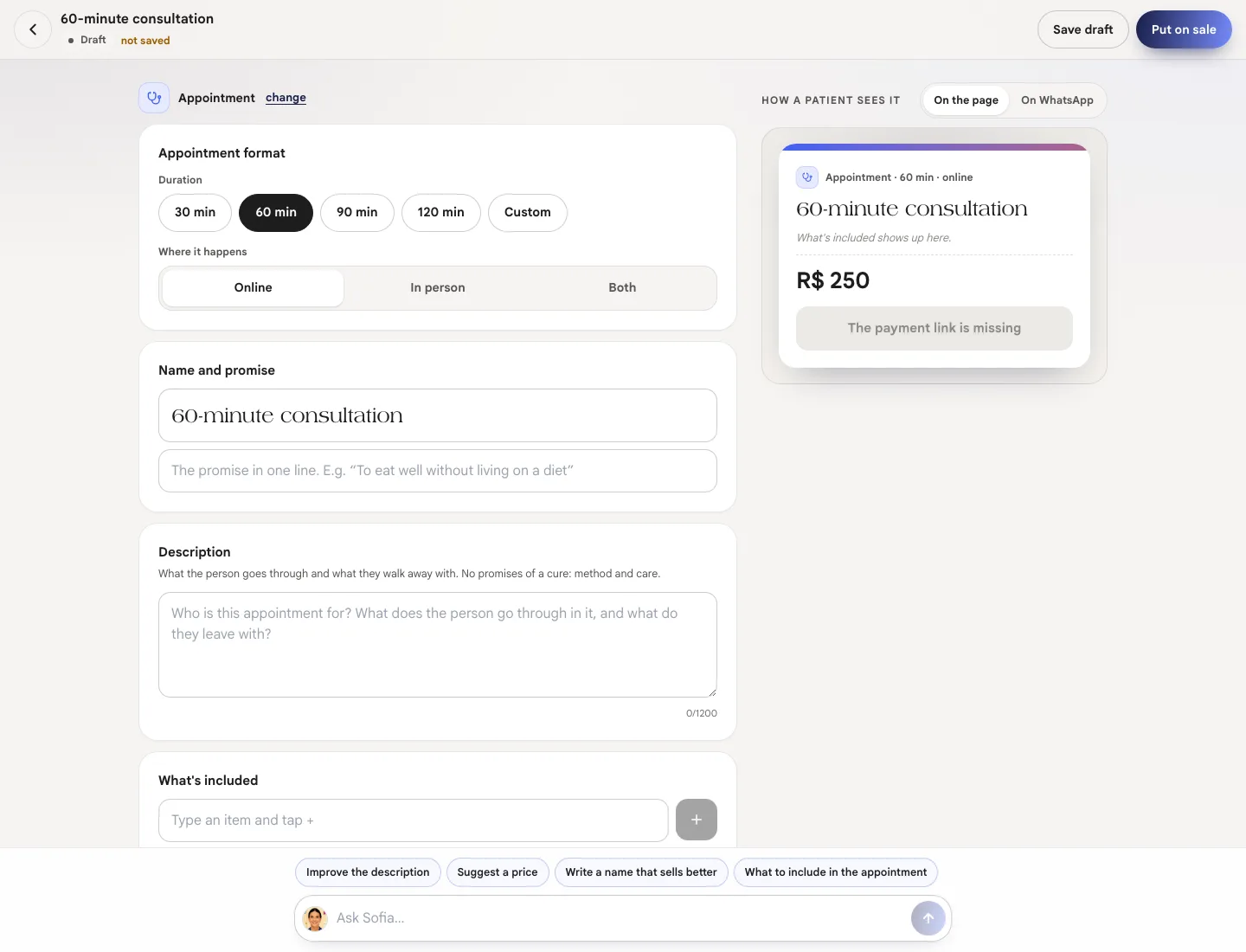
Task: Set location to Online
Action: coord(253,287)
